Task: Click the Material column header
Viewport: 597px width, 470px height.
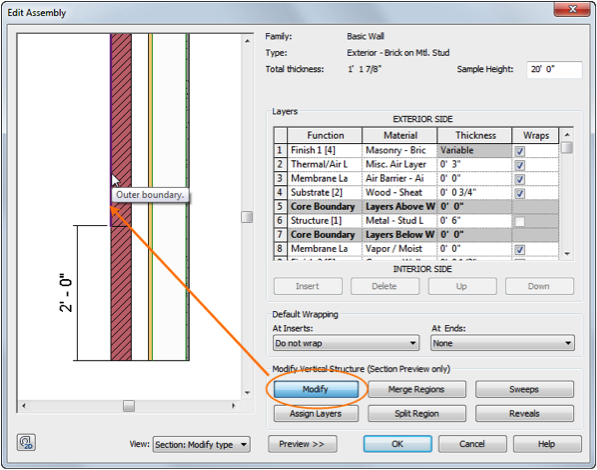Action: pos(400,135)
